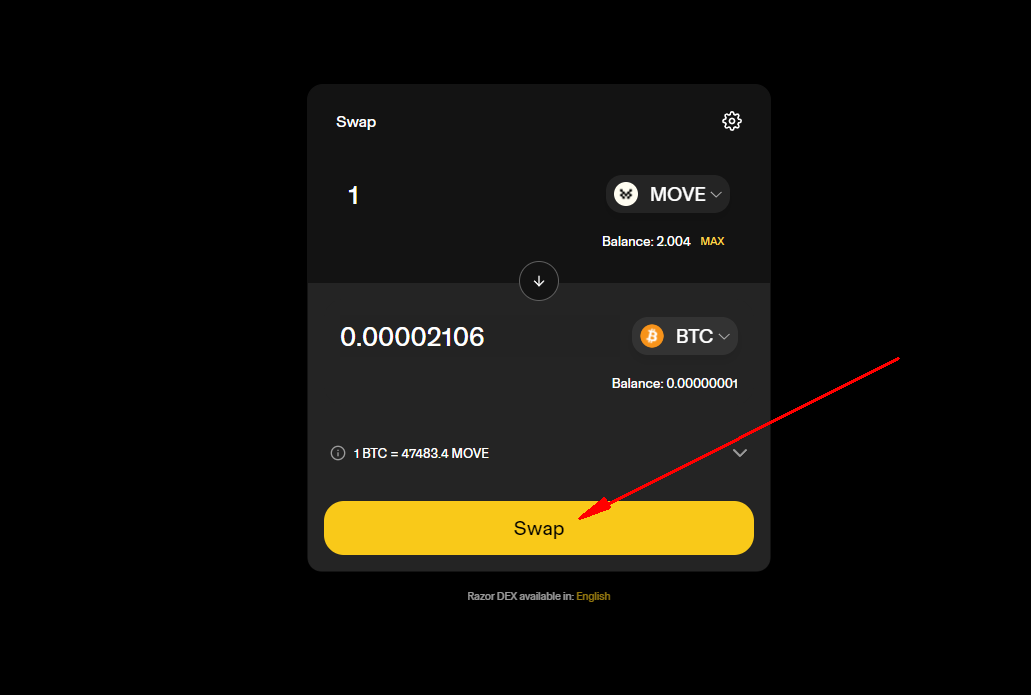The width and height of the screenshot is (1031, 695).
Task: Click the Swap heading at the card top
Action: [356, 122]
